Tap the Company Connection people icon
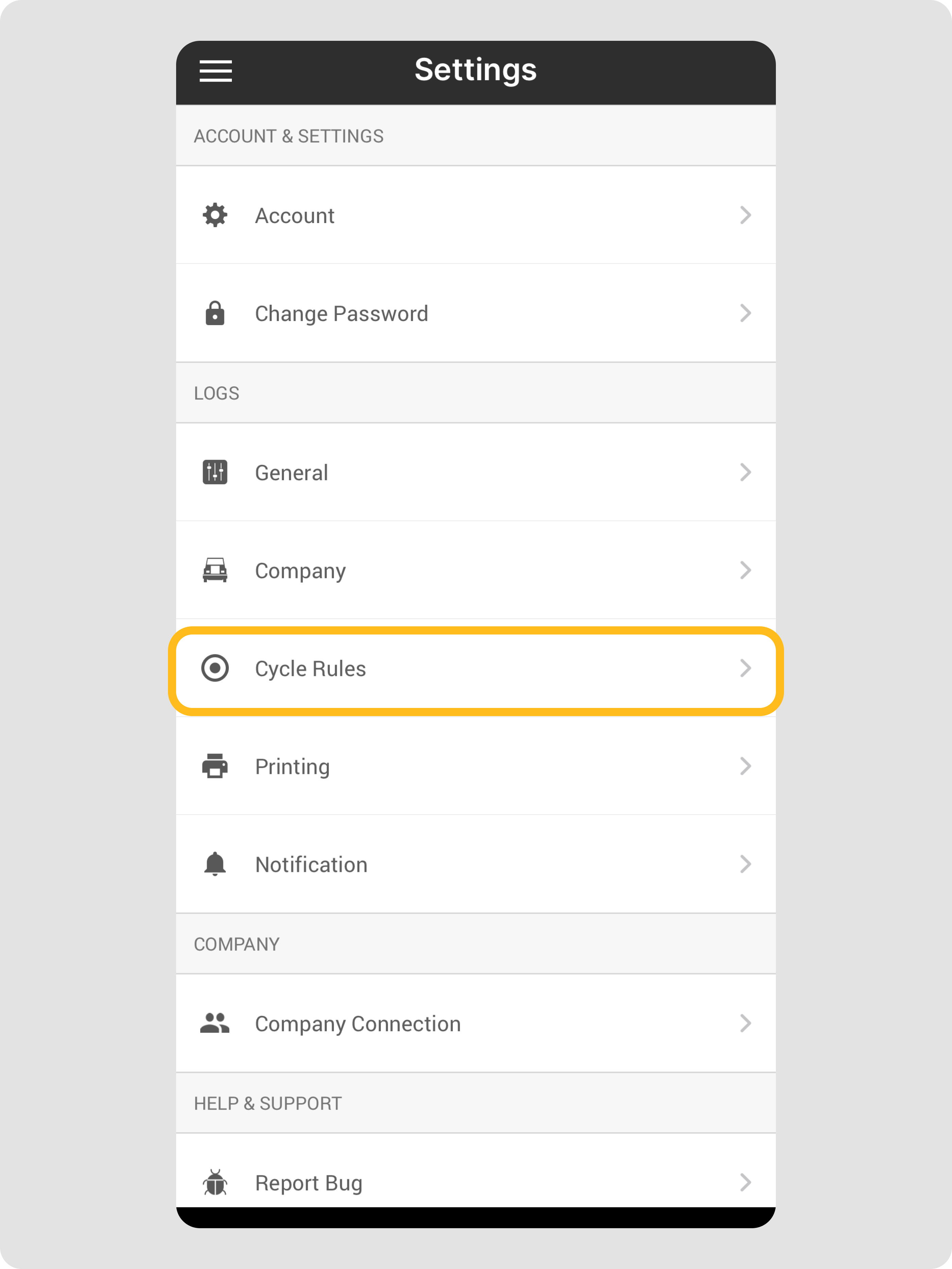 (x=215, y=1023)
